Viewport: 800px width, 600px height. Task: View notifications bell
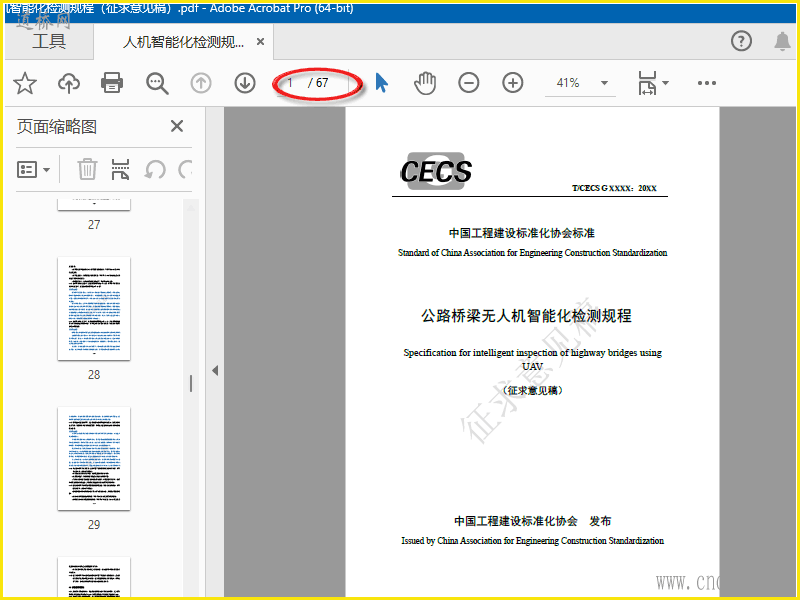coord(782,41)
